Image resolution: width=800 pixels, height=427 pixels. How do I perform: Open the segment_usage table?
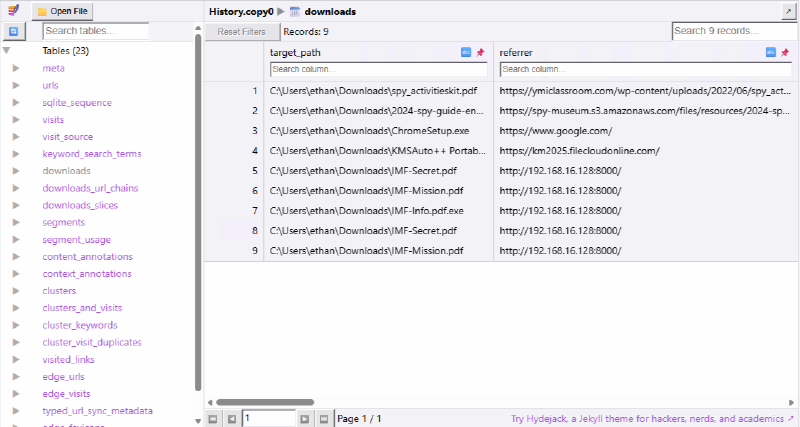tap(77, 240)
